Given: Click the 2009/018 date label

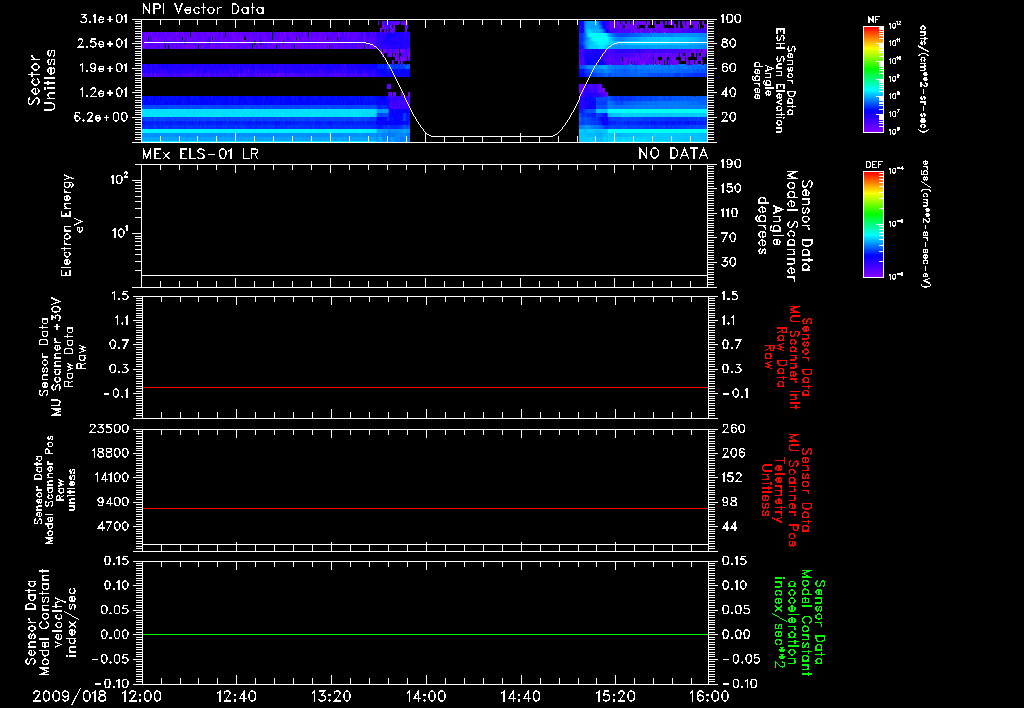Looking at the screenshot, I should point(69,696).
